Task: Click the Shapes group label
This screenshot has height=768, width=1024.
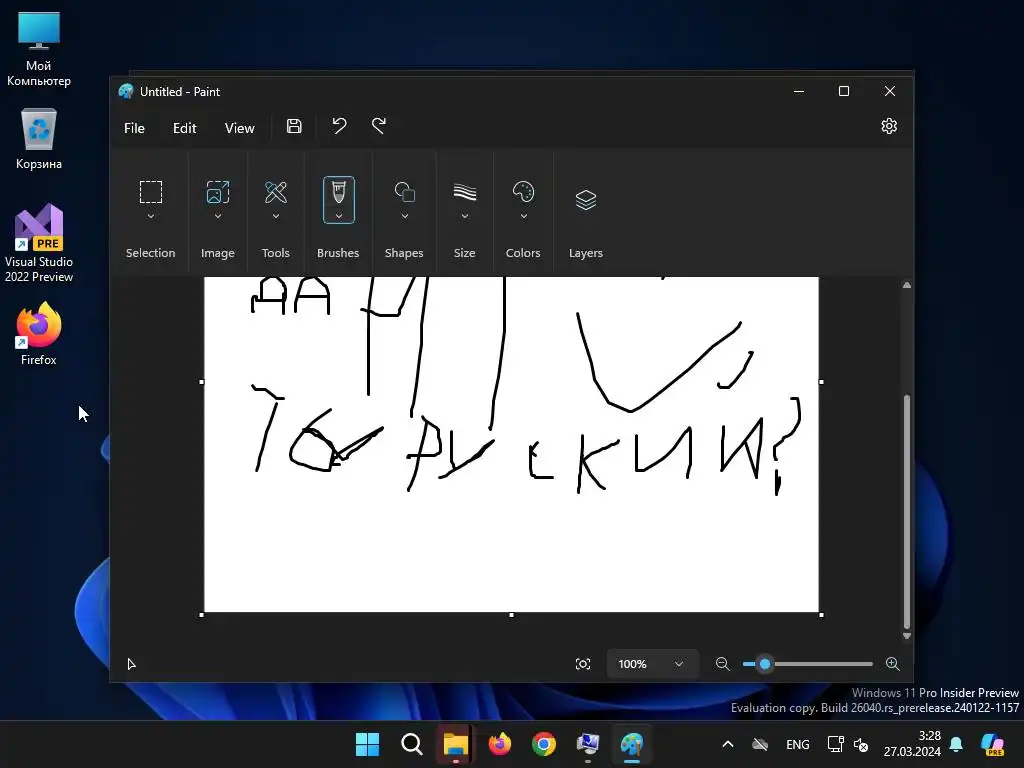Action: (404, 253)
